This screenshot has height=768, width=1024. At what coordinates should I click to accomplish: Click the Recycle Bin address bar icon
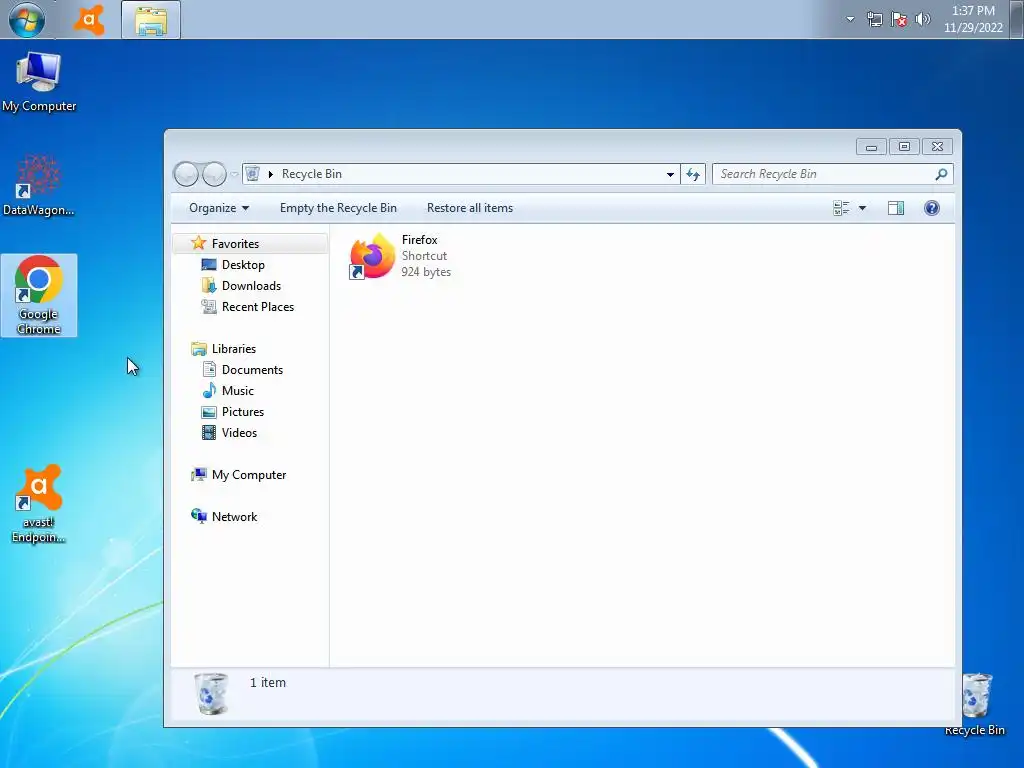pyautogui.click(x=253, y=174)
